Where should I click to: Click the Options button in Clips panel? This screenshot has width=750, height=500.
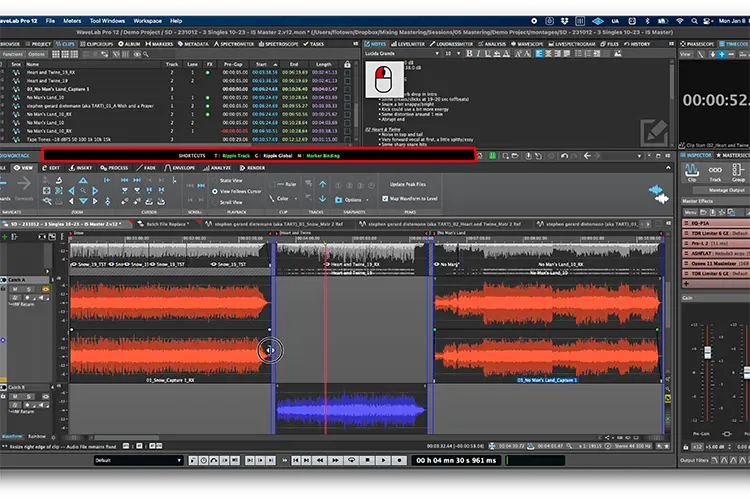coord(36,54)
